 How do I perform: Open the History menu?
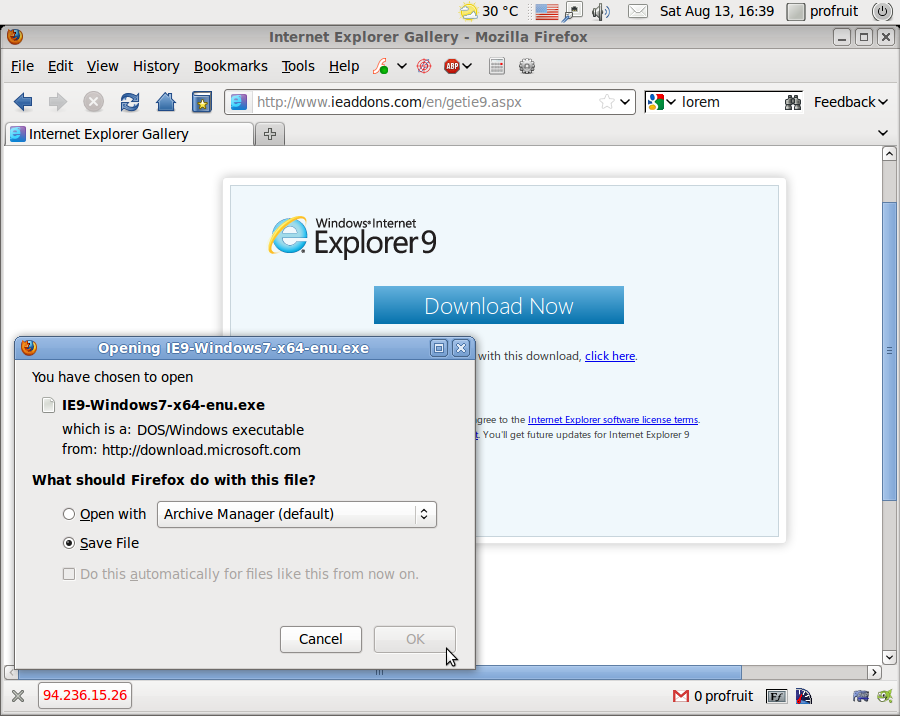(156, 67)
